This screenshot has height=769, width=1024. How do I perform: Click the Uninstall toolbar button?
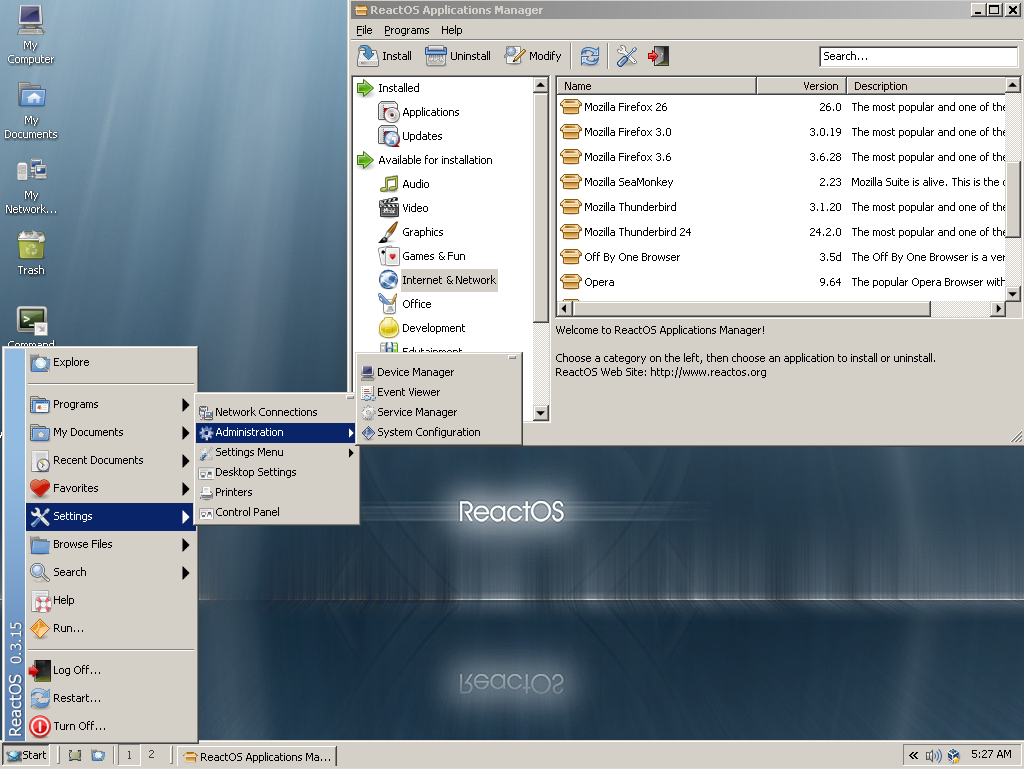coord(458,56)
